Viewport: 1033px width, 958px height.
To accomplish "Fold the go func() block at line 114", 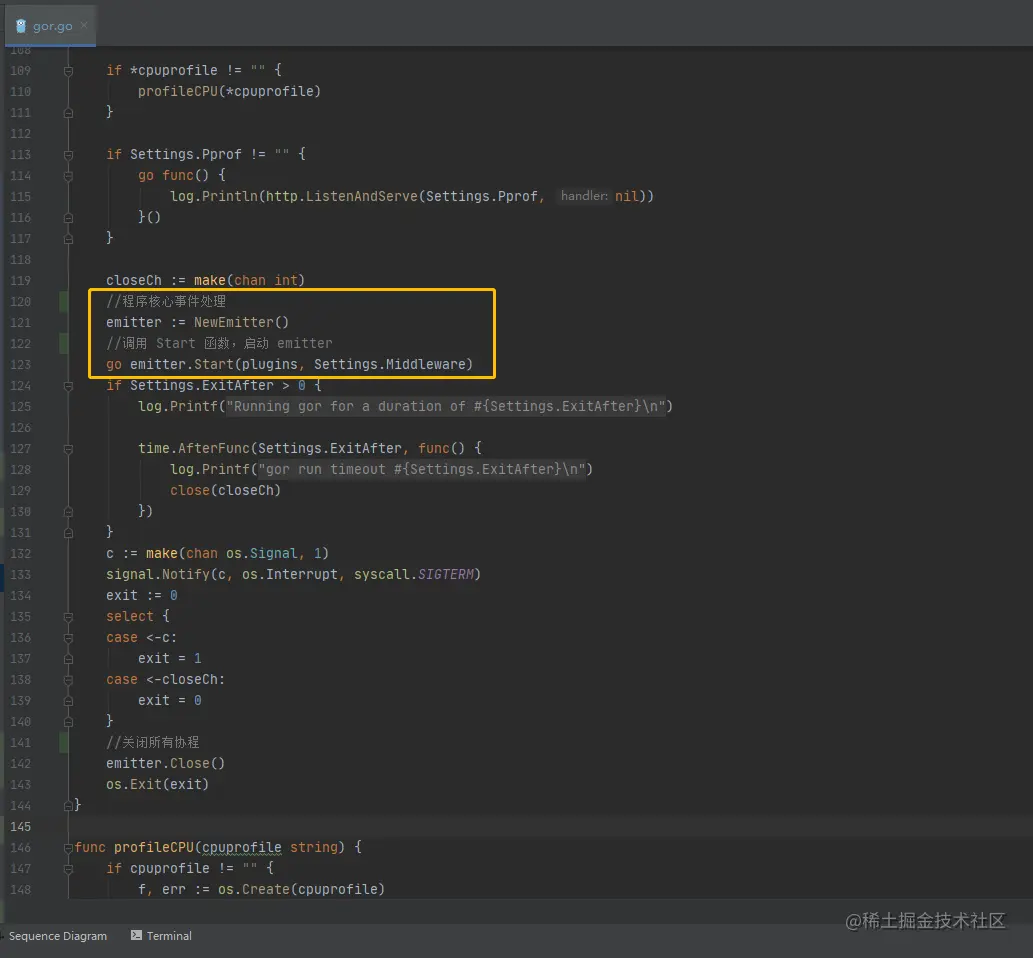I will (68, 176).
